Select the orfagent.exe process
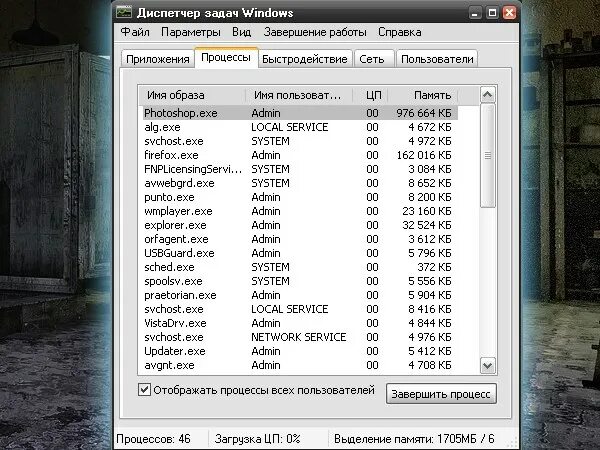The image size is (600, 450). 300,239
